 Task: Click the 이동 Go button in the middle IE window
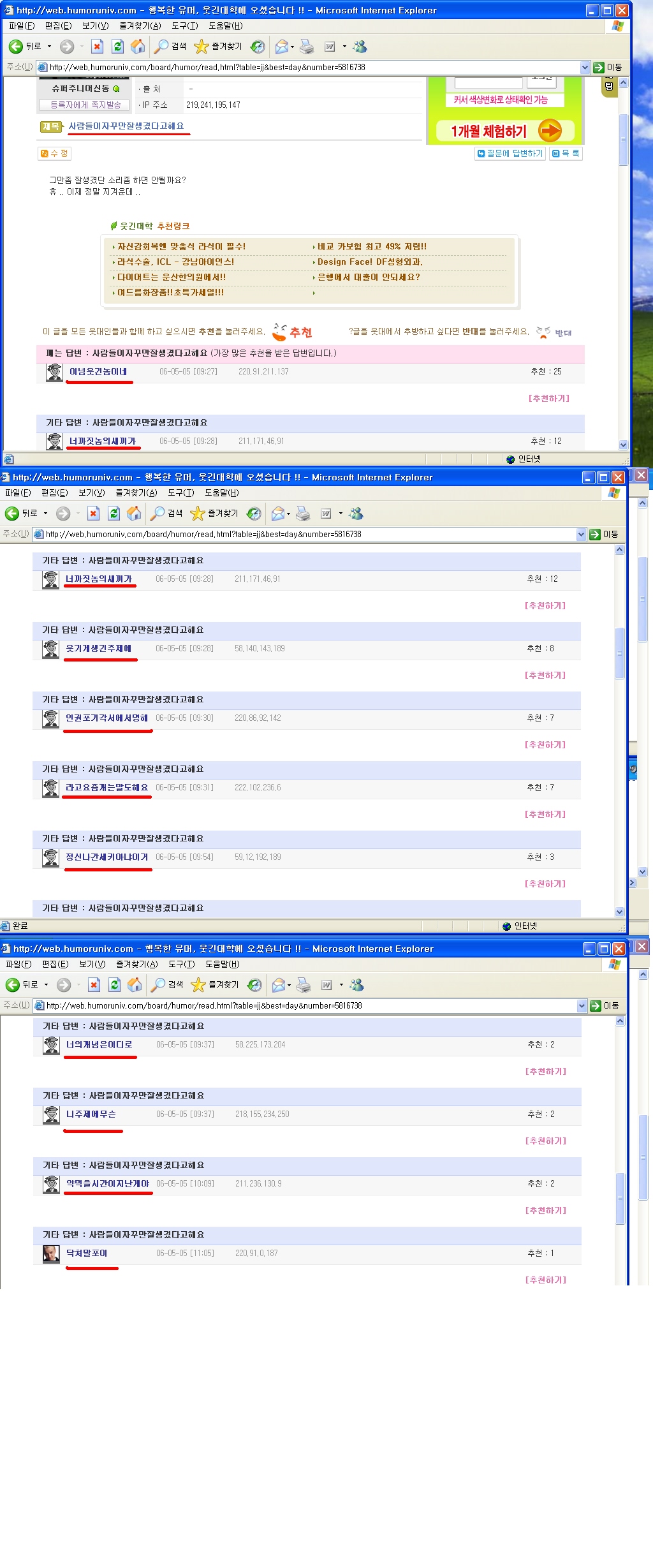click(x=603, y=534)
